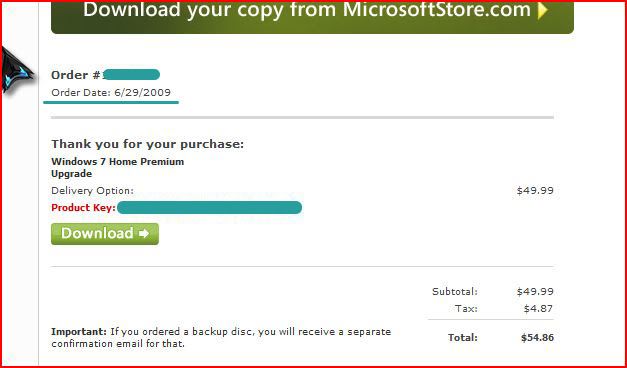Click the green Download button

pyautogui.click(x=105, y=234)
